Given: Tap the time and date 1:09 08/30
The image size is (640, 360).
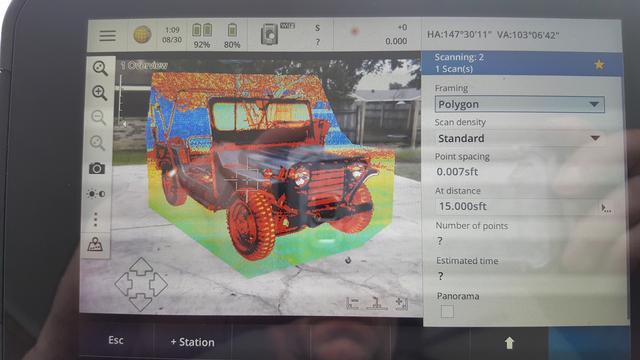Looking at the screenshot, I should click(172, 35).
